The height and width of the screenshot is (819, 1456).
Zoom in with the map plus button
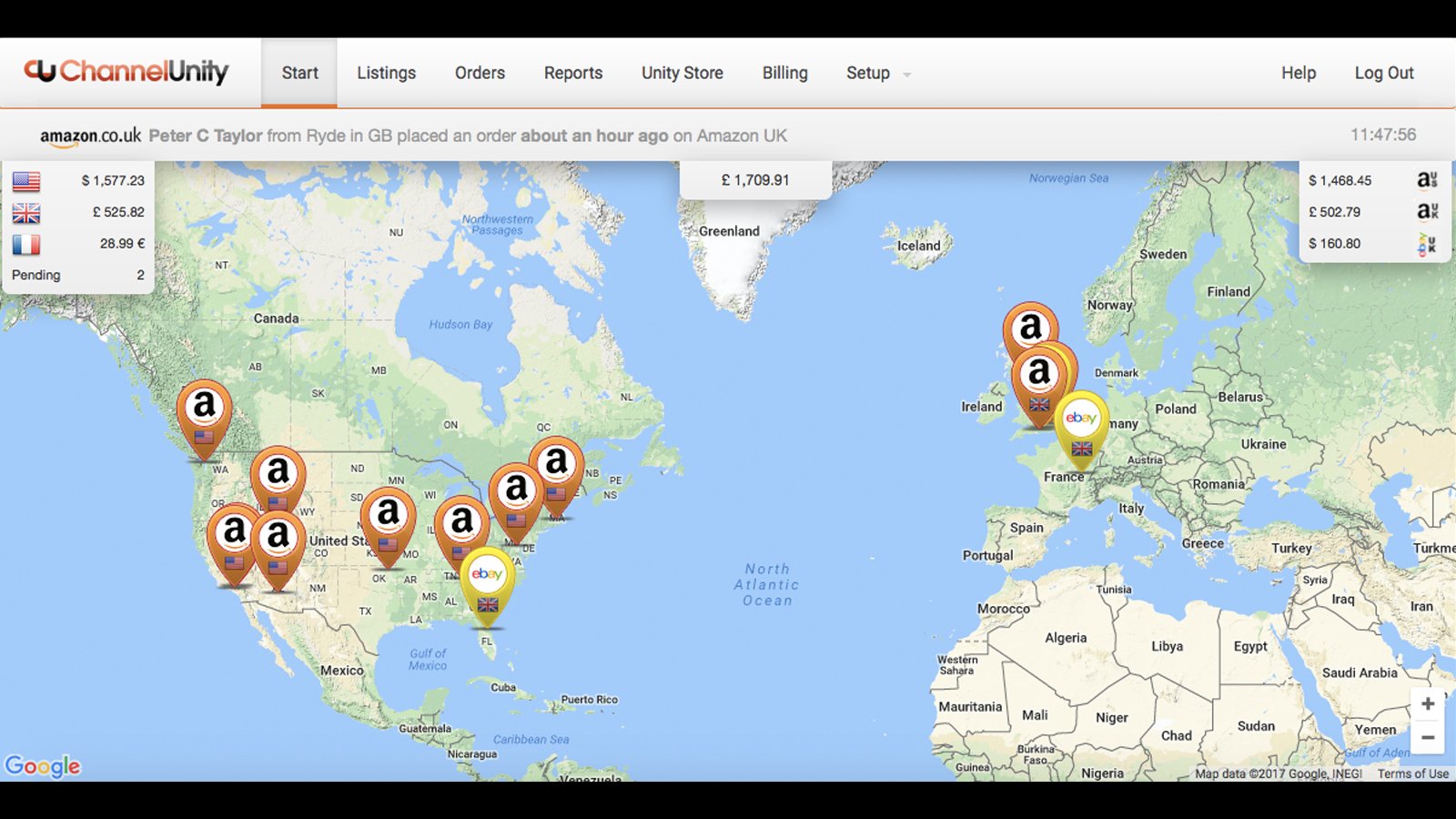click(1428, 703)
